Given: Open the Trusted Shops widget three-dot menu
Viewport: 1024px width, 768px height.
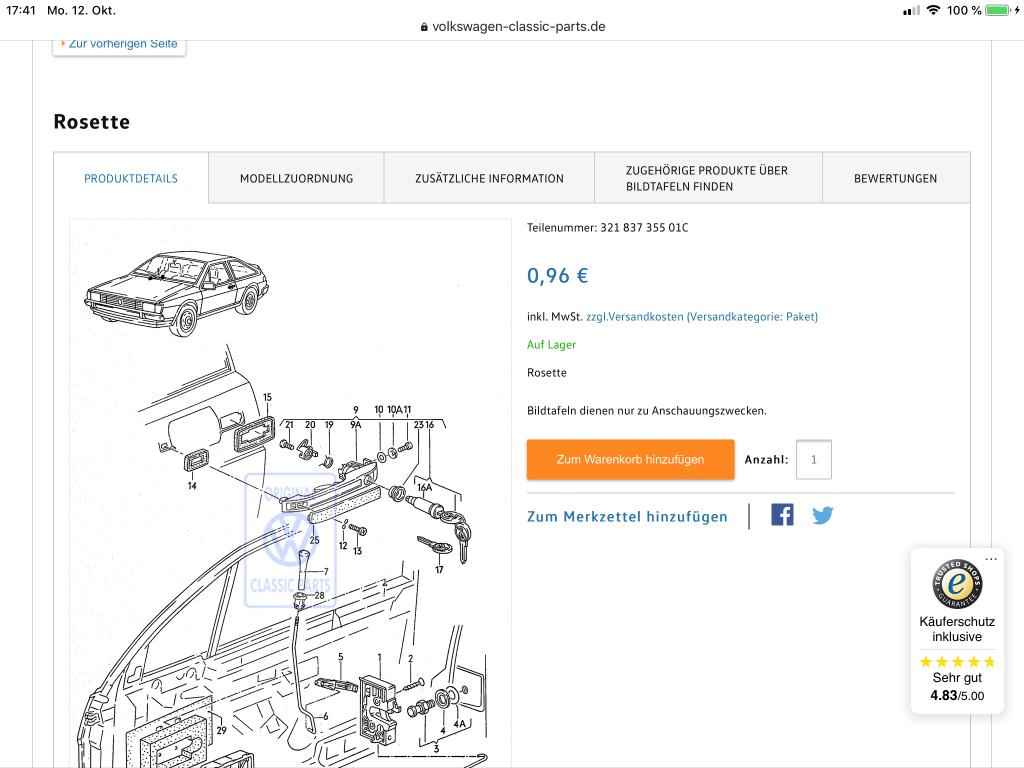Looking at the screenshot, I should click(990, 559).
